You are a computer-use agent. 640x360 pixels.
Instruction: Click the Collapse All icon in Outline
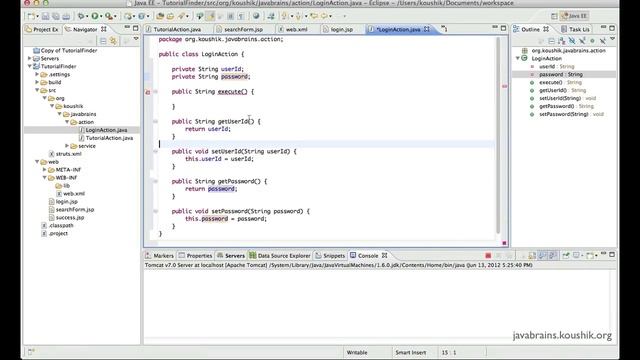[551, 40]
